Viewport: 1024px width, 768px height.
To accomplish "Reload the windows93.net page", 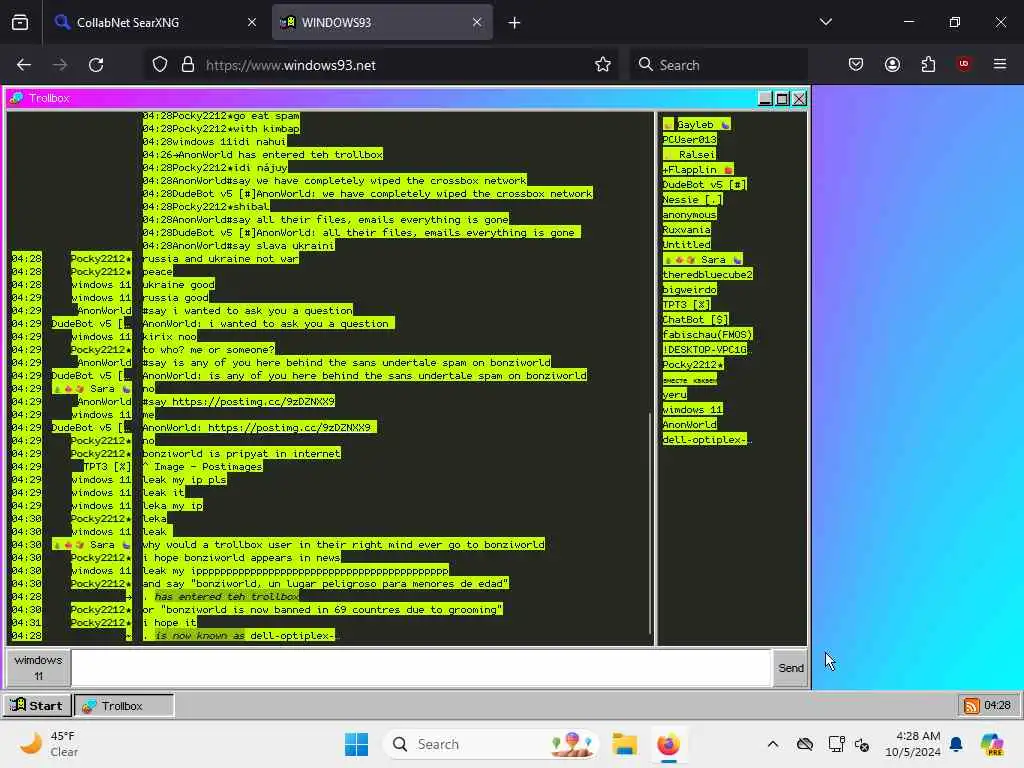I will (96, 65).
